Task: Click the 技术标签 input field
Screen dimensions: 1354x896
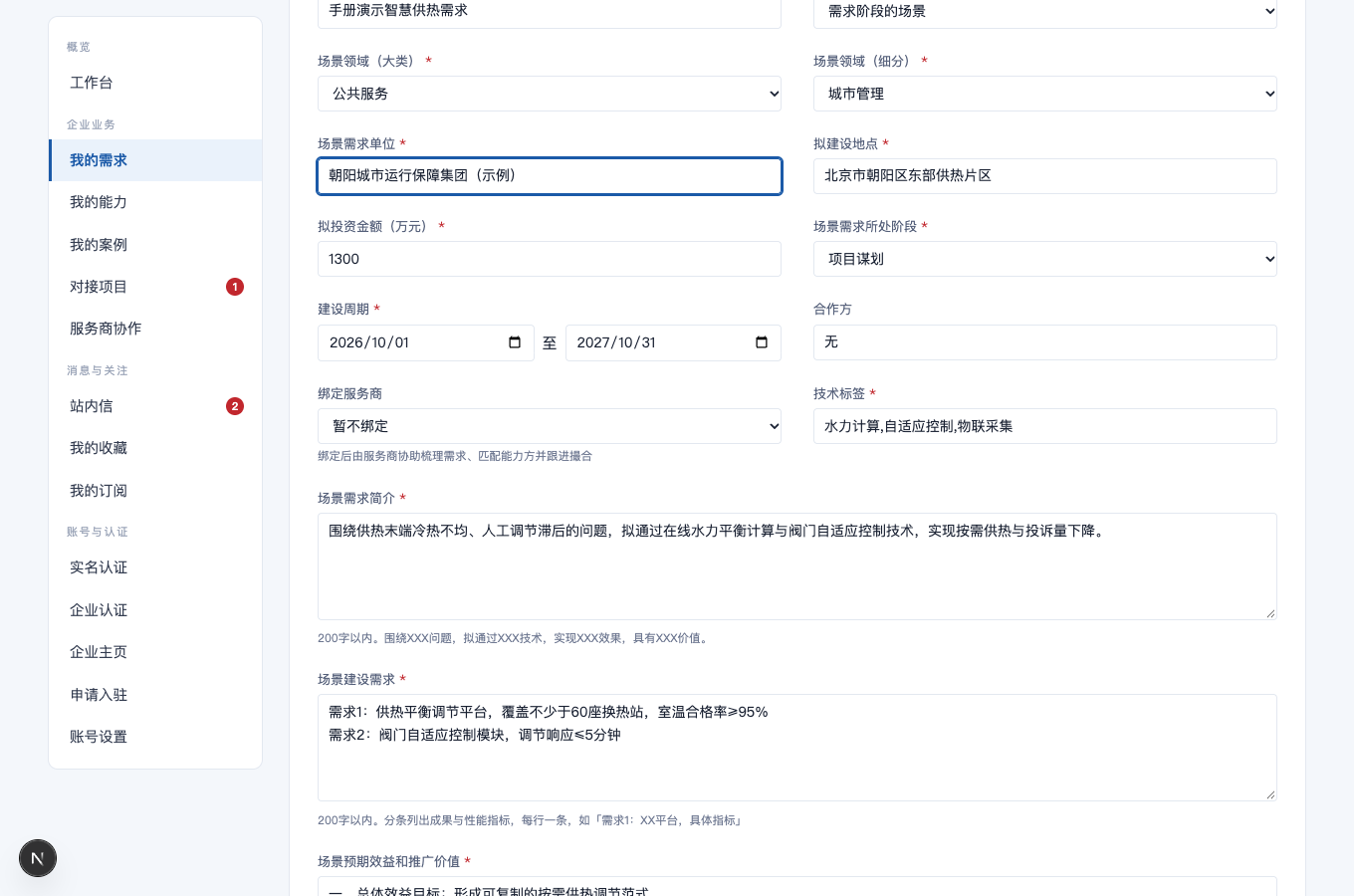Action: coord(1045,426)
